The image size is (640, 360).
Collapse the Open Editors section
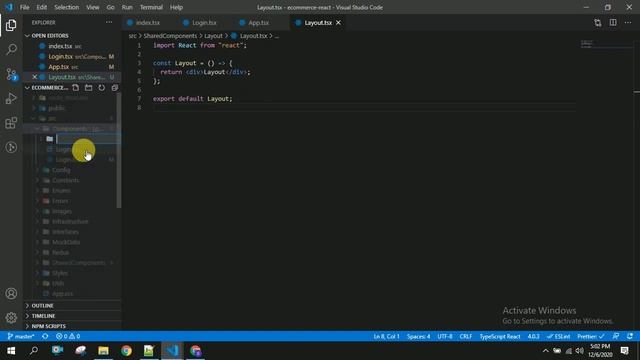point(27,36)
